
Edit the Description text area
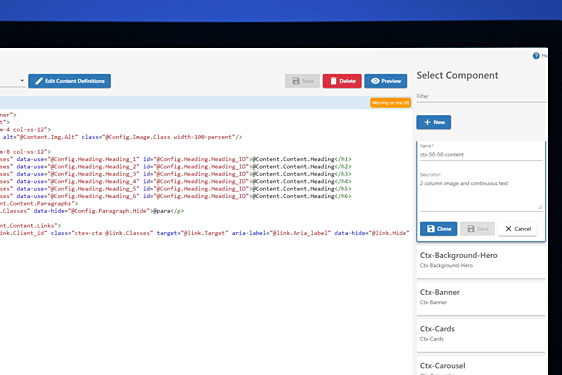(481, 195)
